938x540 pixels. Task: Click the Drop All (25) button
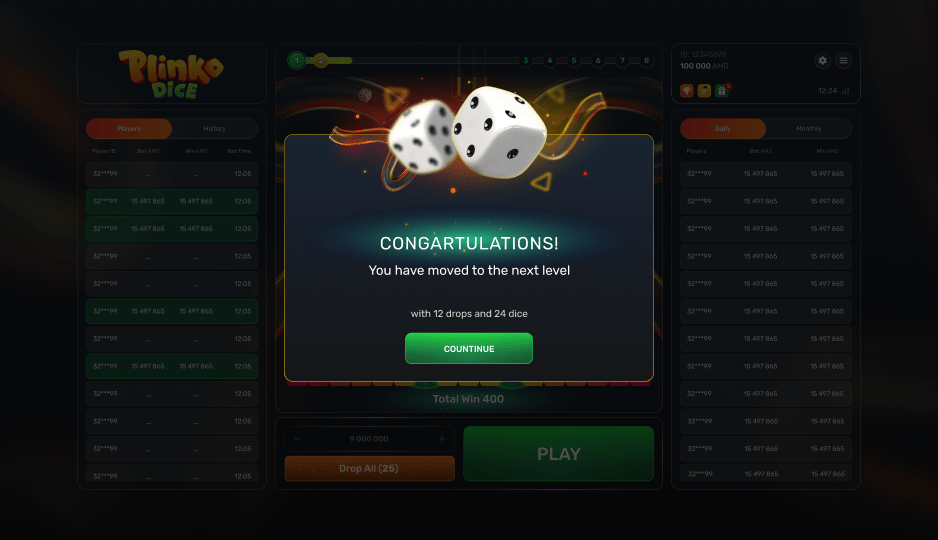(369, 468)
